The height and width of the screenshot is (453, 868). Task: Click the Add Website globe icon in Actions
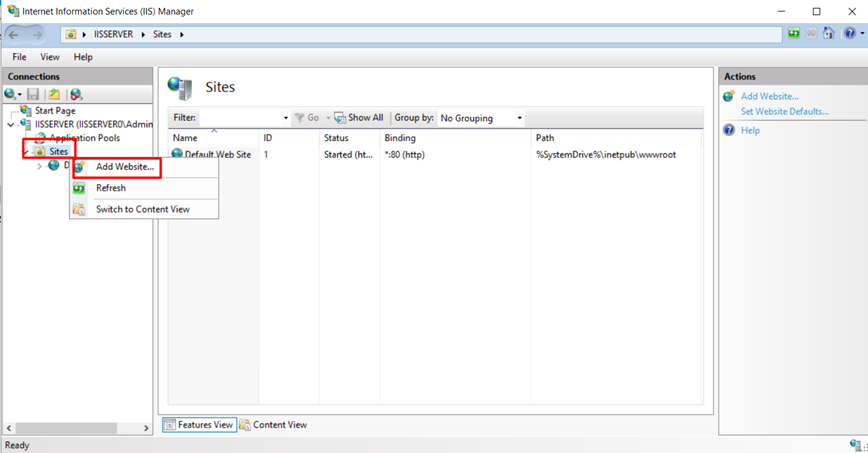pos(729,96)
